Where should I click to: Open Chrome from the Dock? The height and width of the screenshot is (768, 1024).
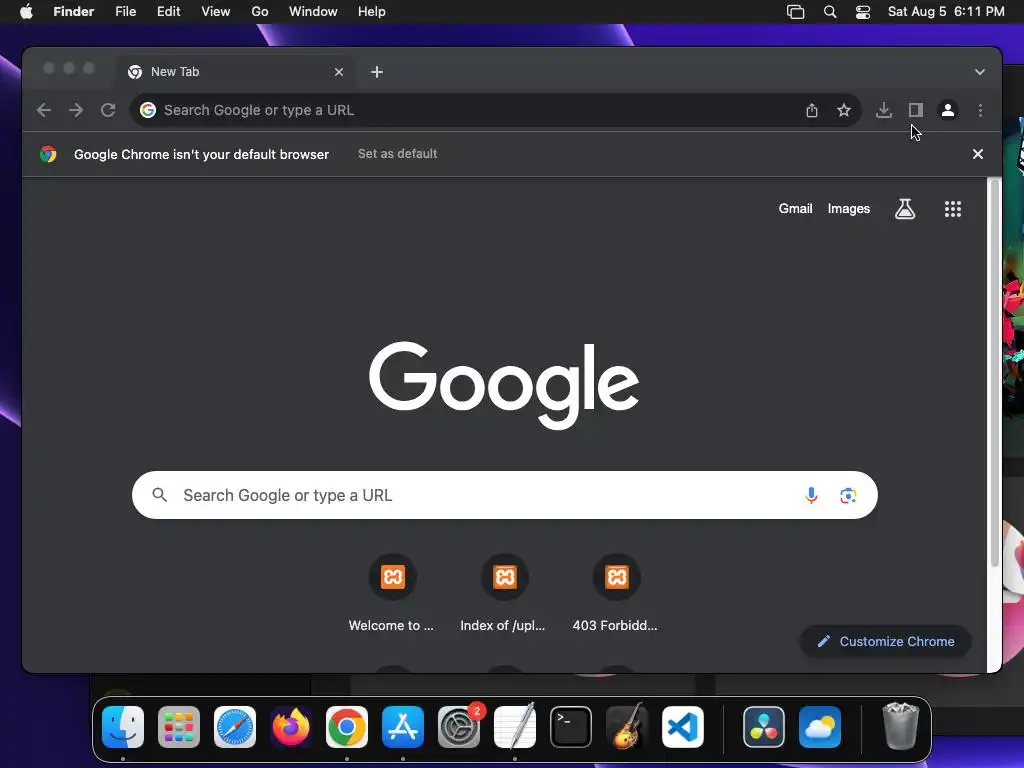coord(347,727)
